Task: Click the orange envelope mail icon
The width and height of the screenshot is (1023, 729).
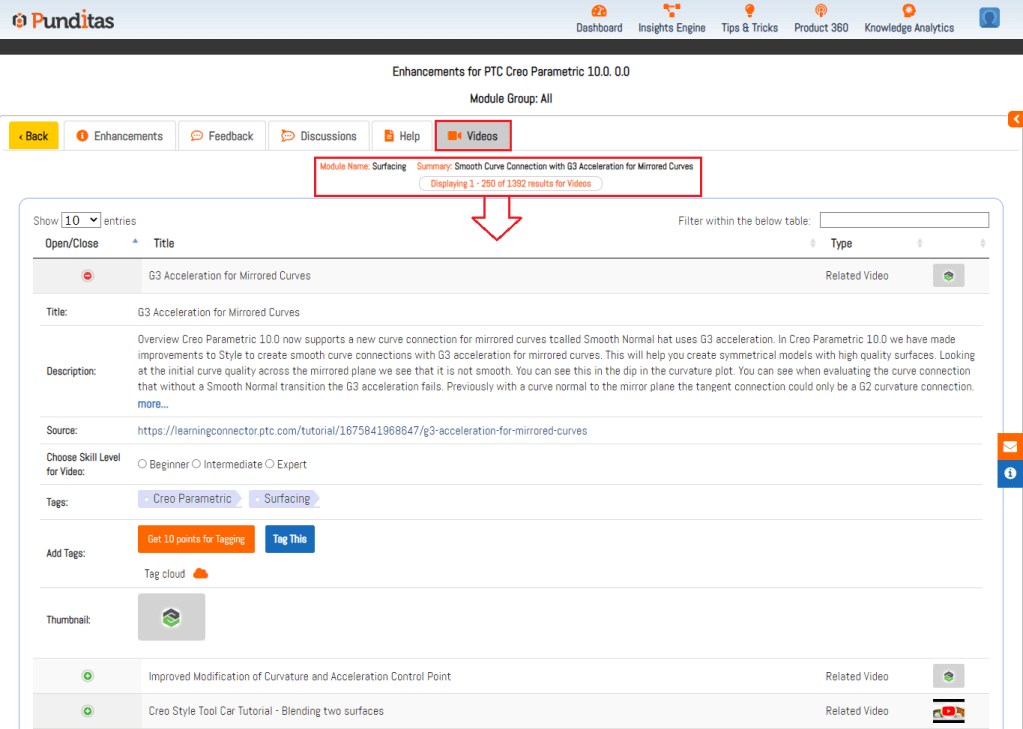Action: coord(1010,447)
